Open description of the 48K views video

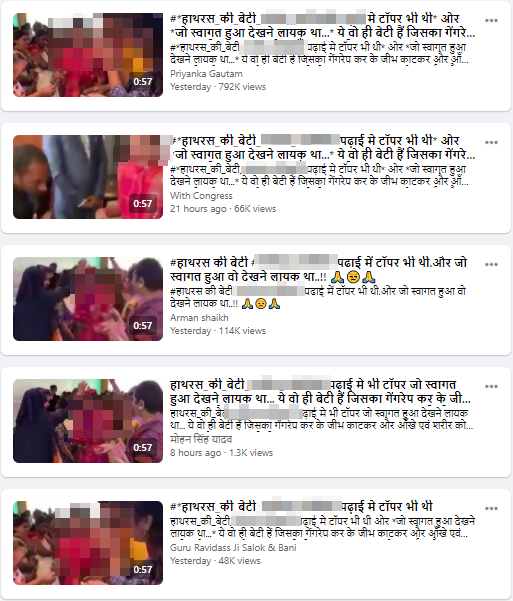point(322,527)
